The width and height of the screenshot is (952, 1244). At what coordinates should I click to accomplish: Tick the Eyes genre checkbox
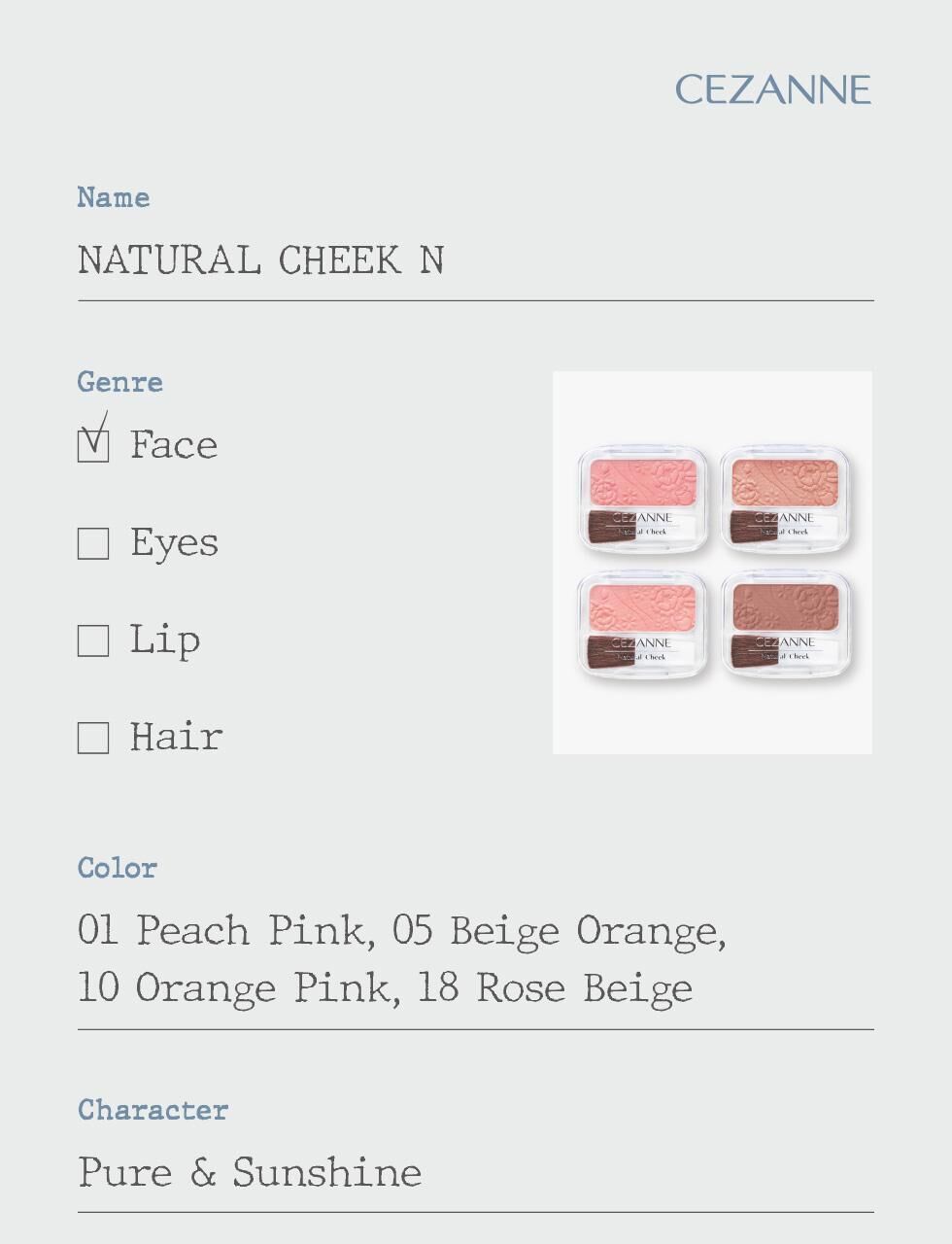click(x=93, y=543)
